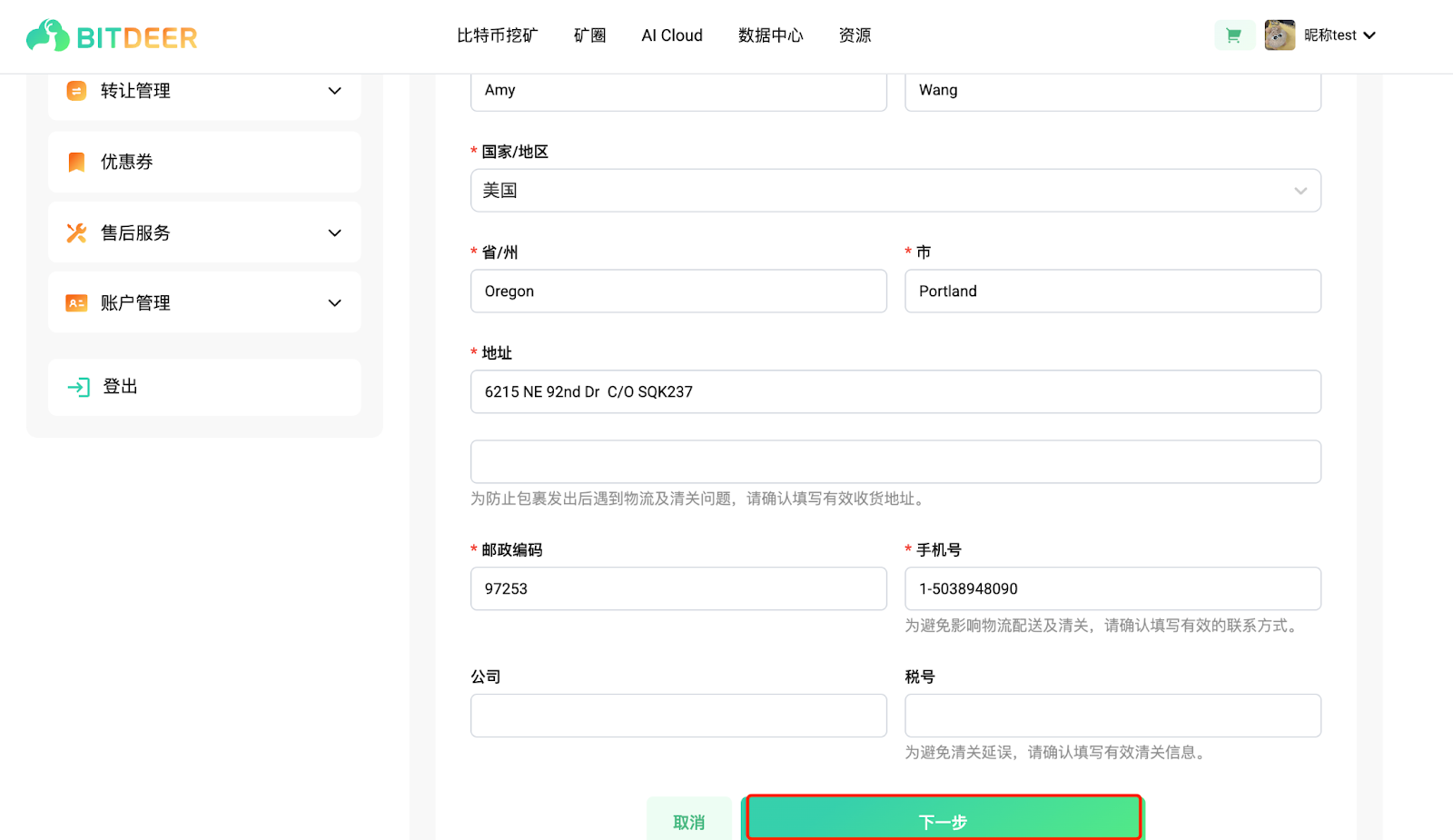Click the 账户管理 label text
The width and height of the screenshot is (1453, 840).
click(x=135, y=302)
